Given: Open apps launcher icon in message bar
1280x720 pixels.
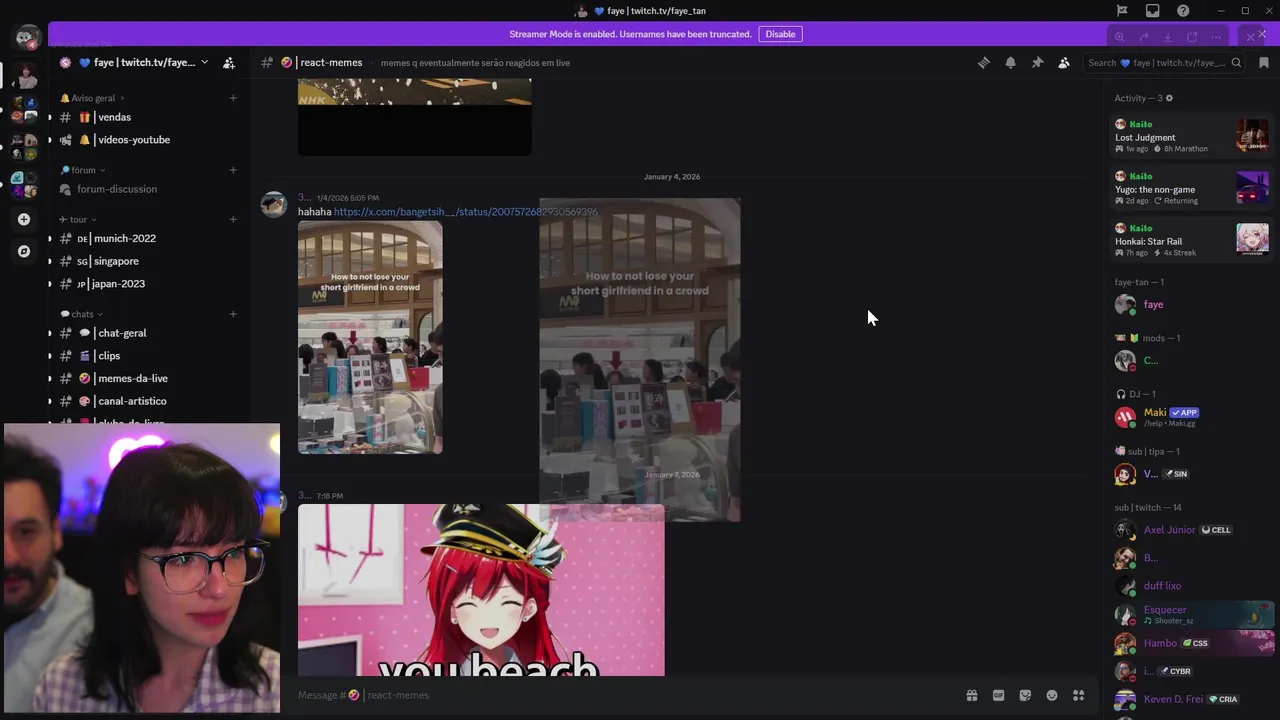Looking at the screenshot, I should click(1079, 695).
